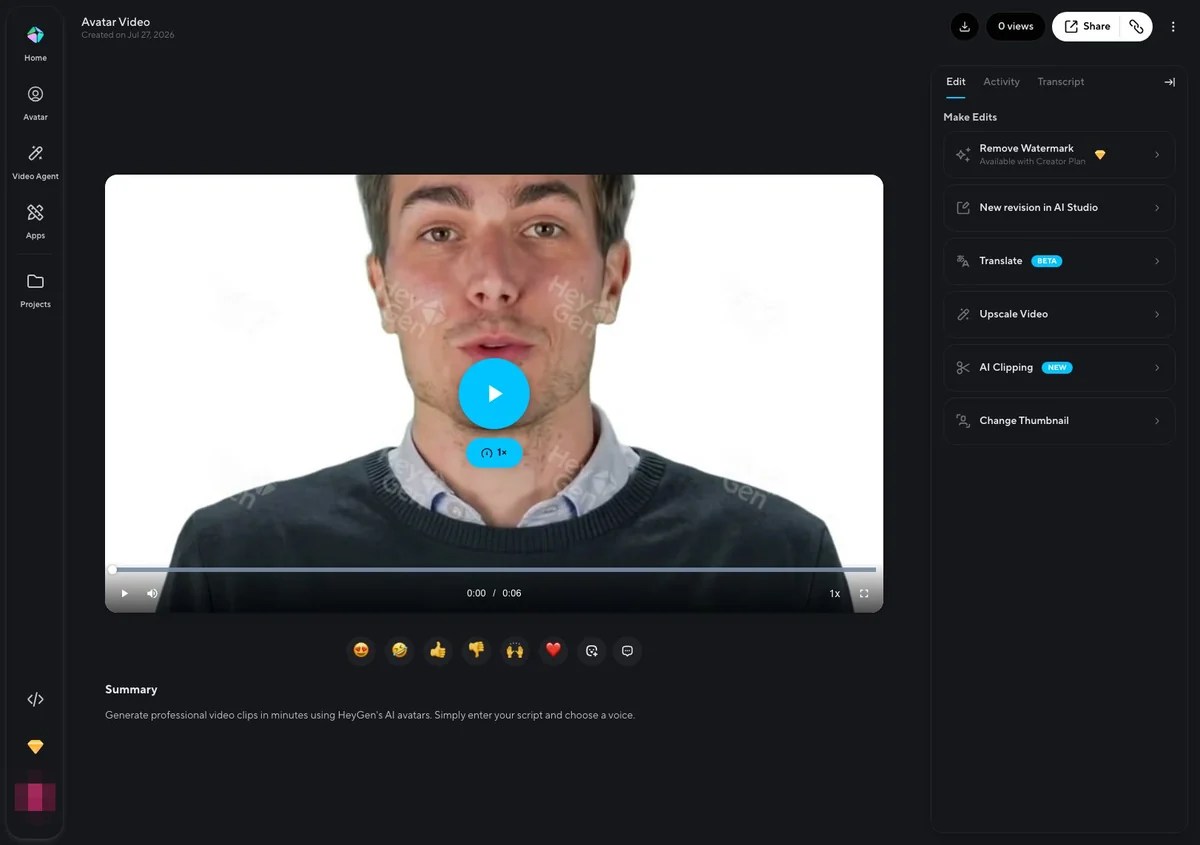Click the gold diamond upgrade icon
Viewport: 1200px width, 845px height.
[x=35, y=747]
